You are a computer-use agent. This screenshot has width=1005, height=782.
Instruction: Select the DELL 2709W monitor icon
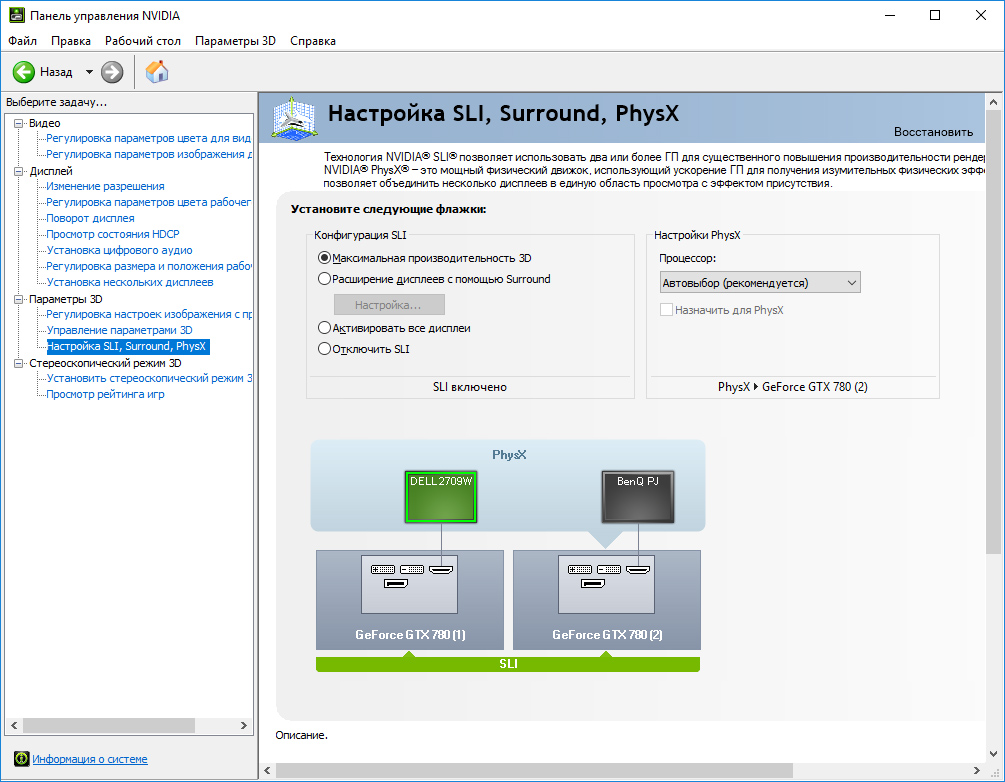pos(441,497)
